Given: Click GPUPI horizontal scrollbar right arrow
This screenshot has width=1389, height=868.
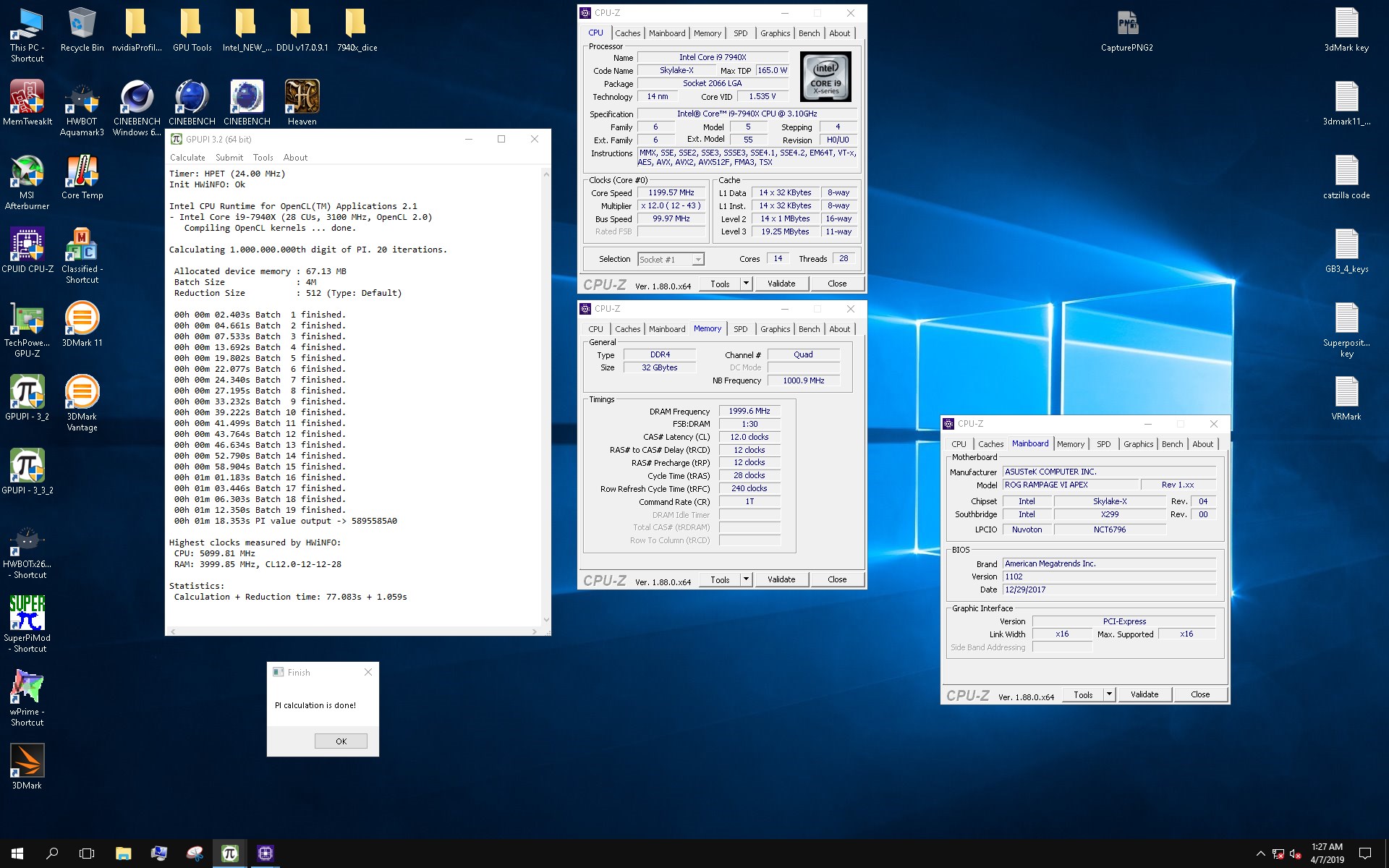Looking at the screenshot, I should (x=535, y=631).
